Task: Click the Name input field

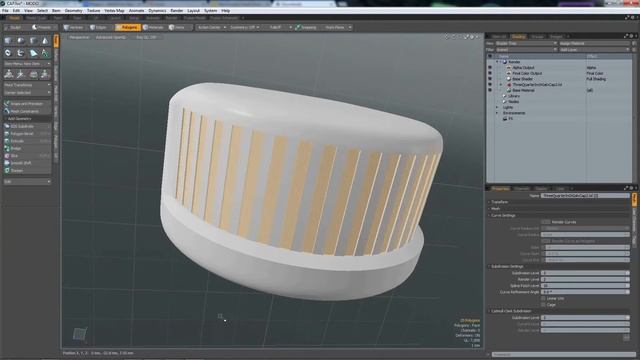Action: [585, 196]
